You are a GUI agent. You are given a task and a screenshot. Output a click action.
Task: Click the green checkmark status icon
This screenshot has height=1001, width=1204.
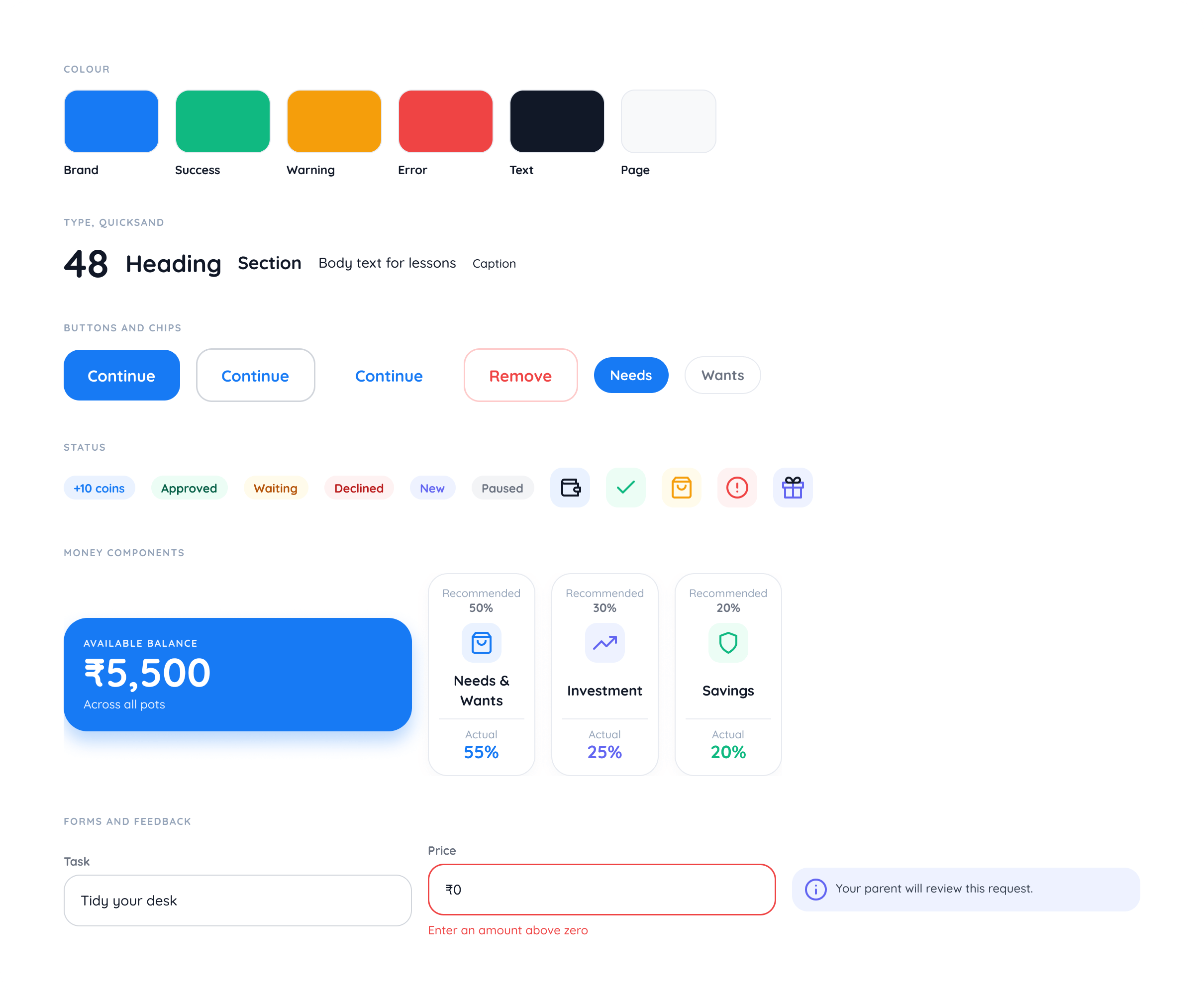coord(625,488)
